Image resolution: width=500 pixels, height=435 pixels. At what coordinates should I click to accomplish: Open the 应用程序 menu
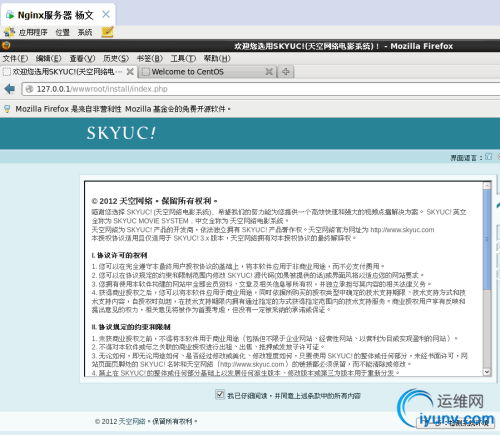[33, 32]
